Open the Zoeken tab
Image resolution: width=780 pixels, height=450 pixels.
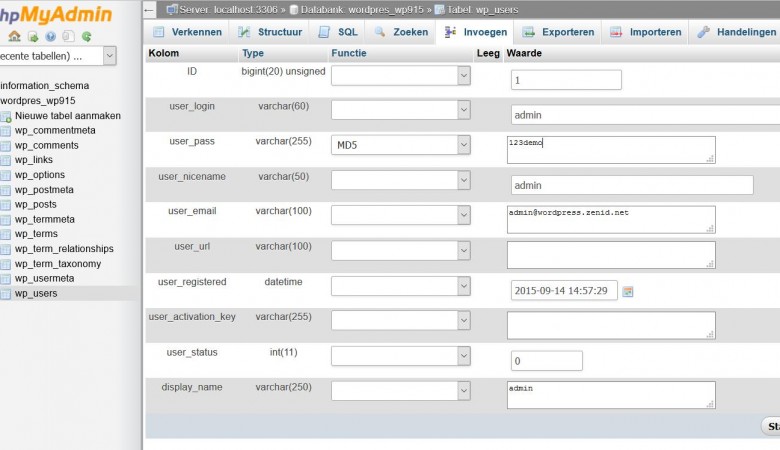401,32
